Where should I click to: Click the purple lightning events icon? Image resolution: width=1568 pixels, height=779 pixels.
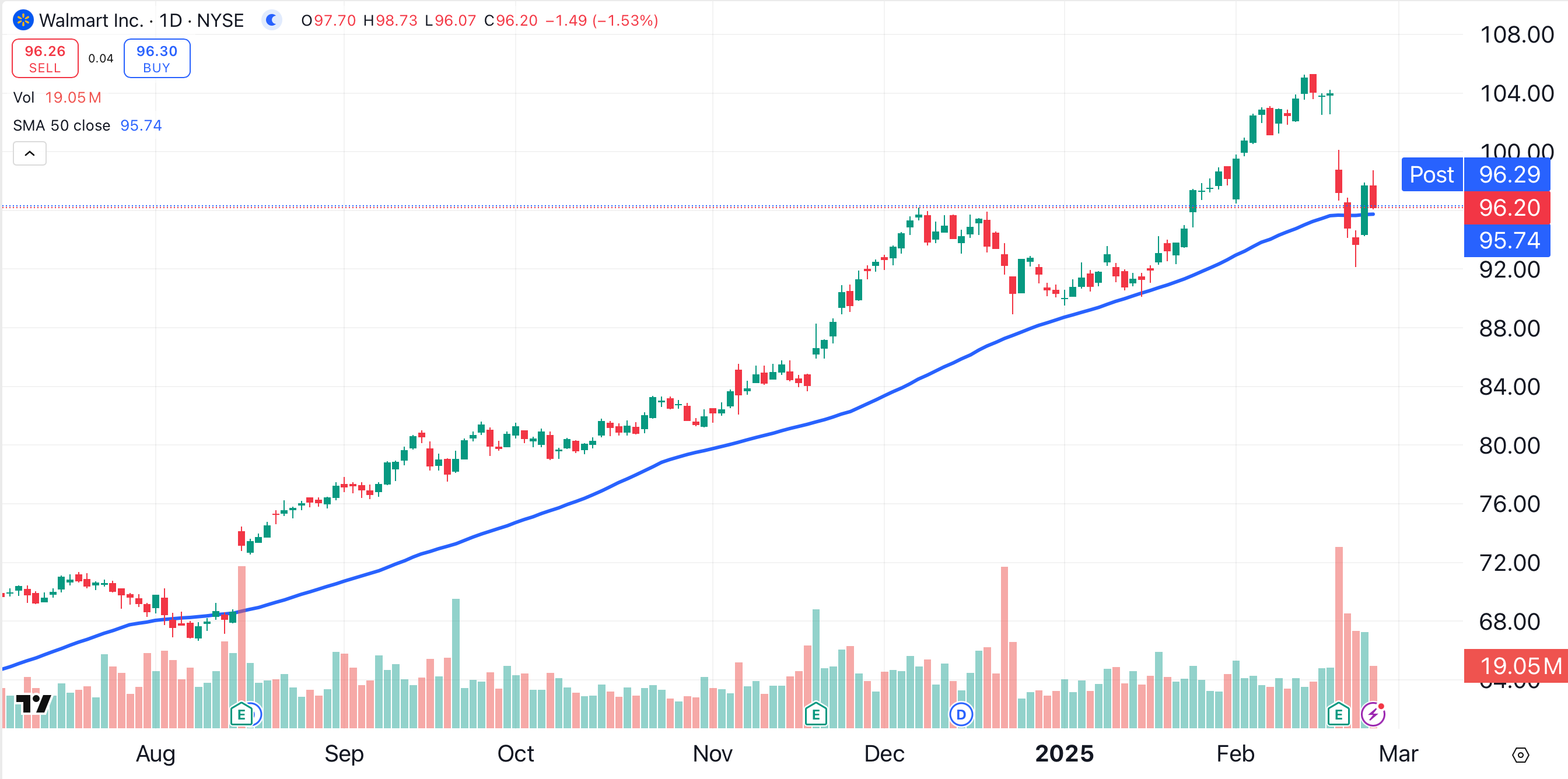click(x=1373, y=714)
